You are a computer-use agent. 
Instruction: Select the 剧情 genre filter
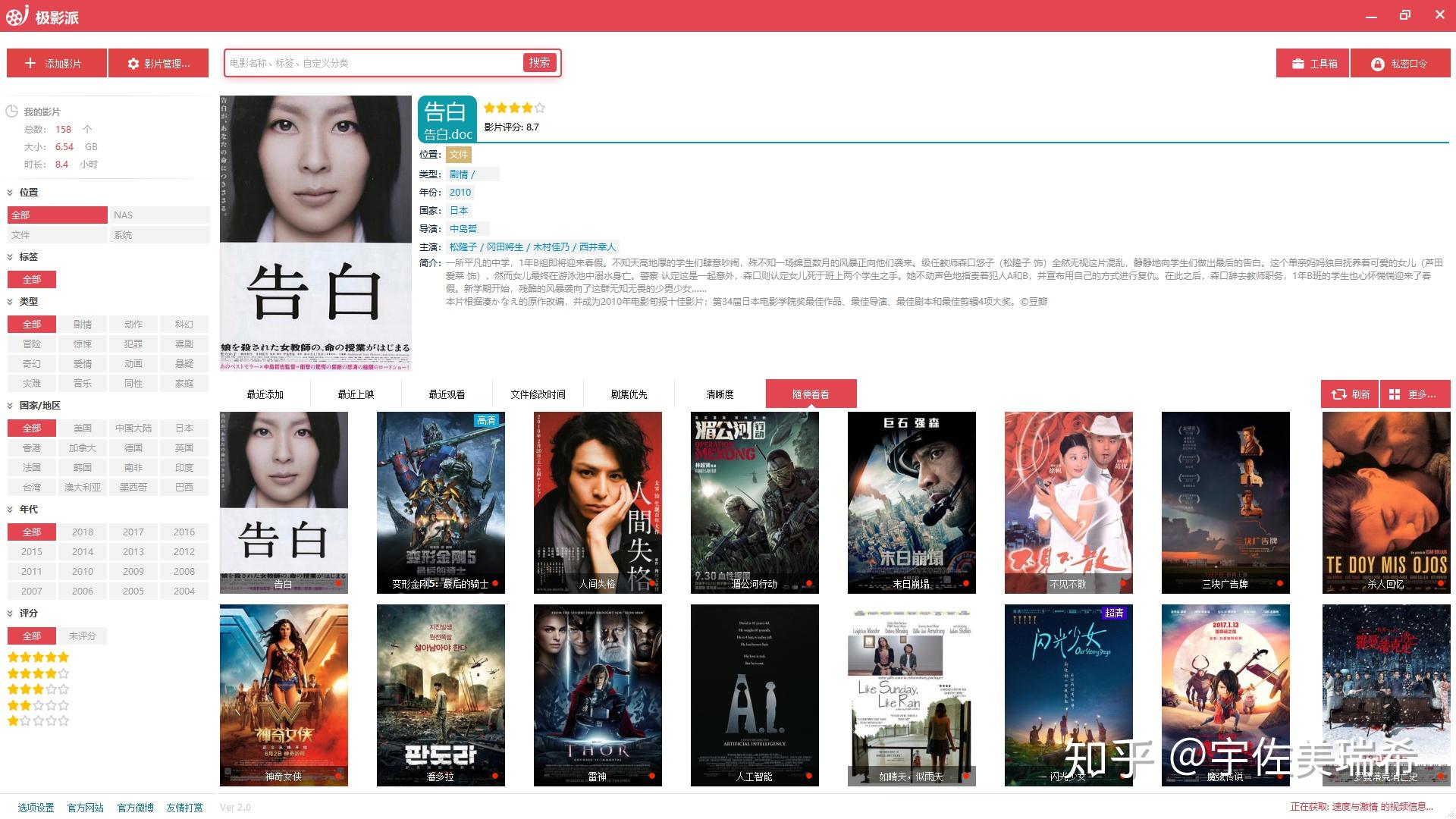coord(83,325)
